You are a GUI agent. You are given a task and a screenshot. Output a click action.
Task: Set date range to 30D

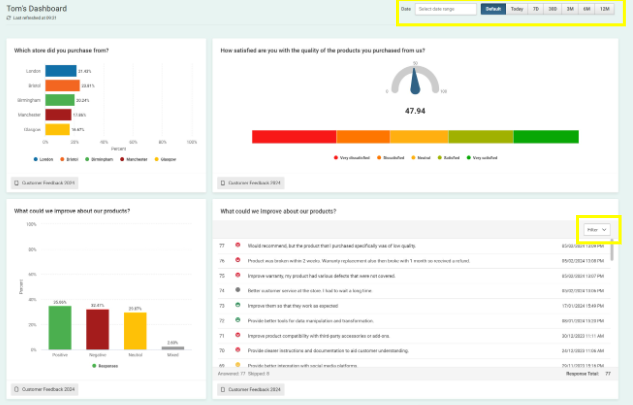tap(552, 9)
